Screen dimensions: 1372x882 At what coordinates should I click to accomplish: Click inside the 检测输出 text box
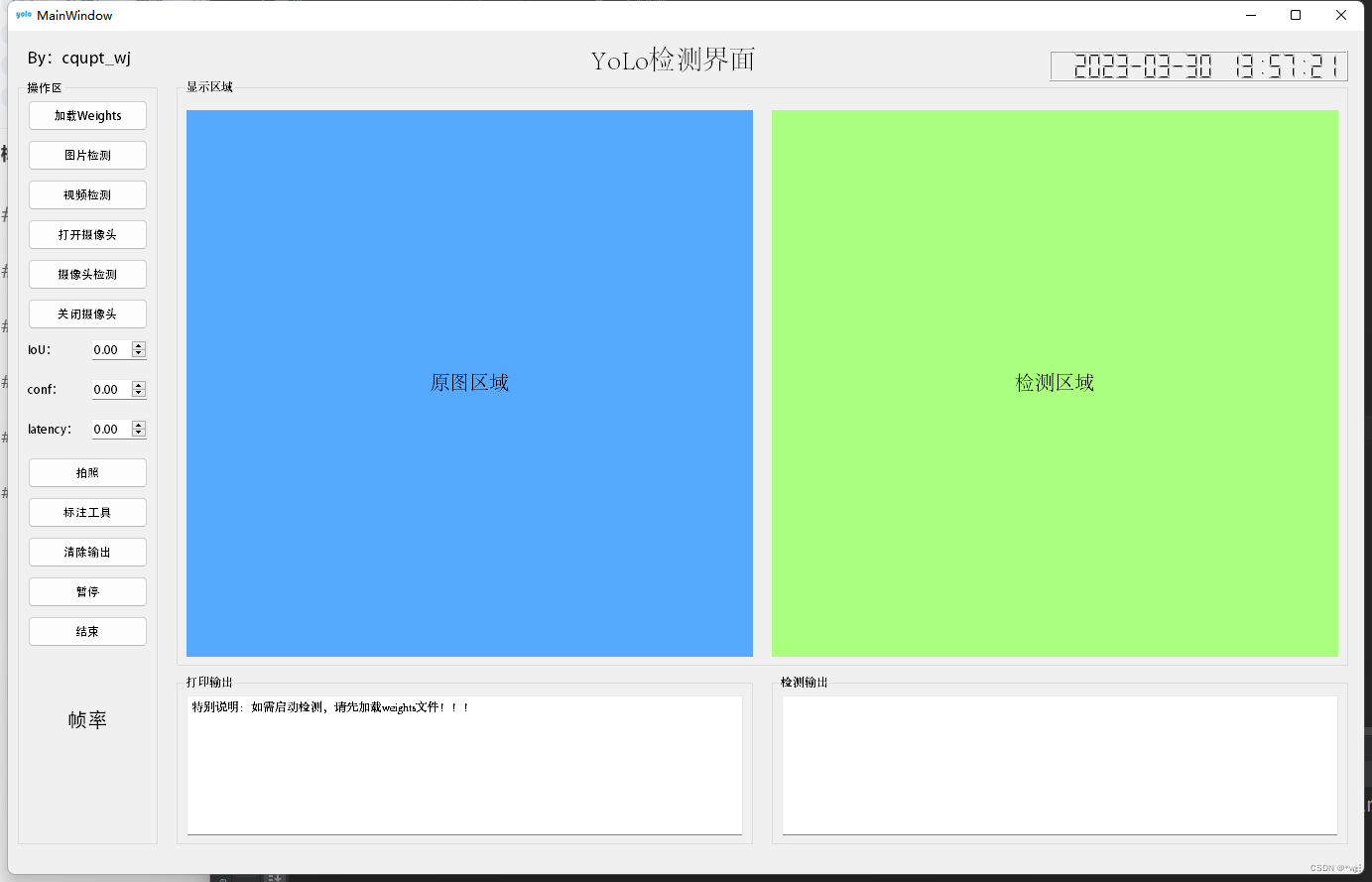[1060, 766]
